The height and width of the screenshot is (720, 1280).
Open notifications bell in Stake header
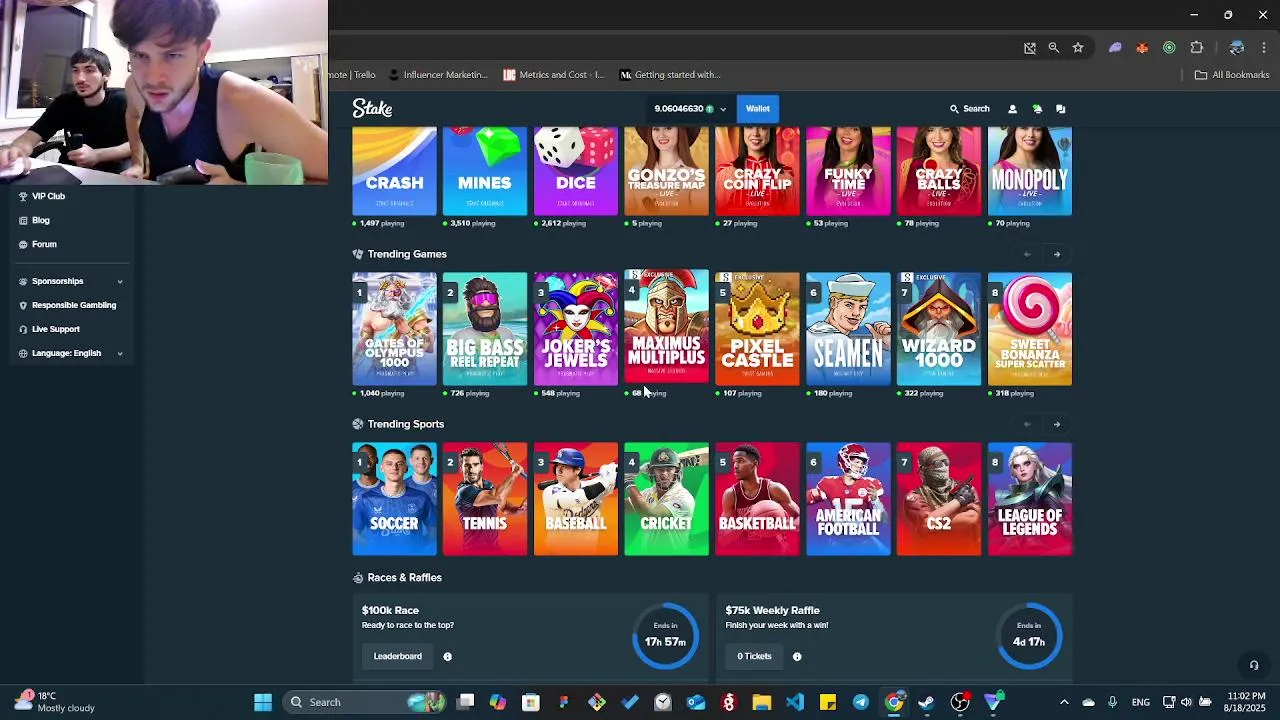[x=1037, y=109]
